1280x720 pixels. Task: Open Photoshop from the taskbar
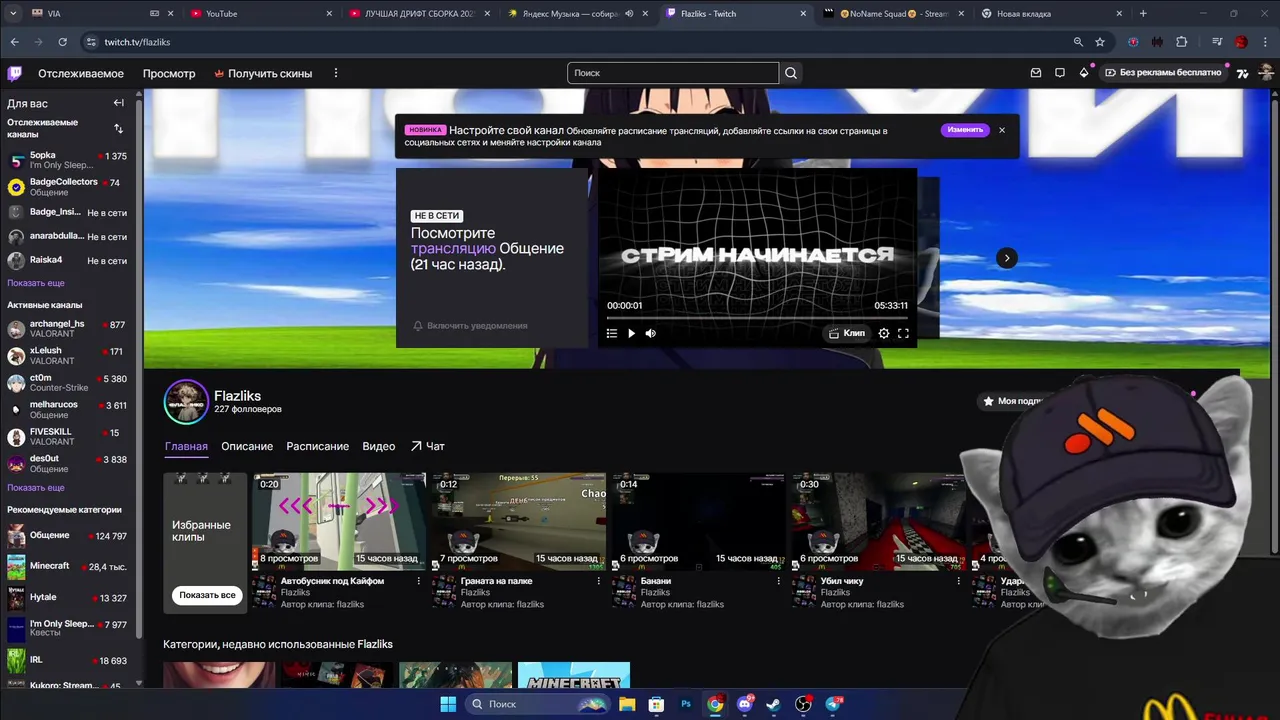[x=686, y=704]
